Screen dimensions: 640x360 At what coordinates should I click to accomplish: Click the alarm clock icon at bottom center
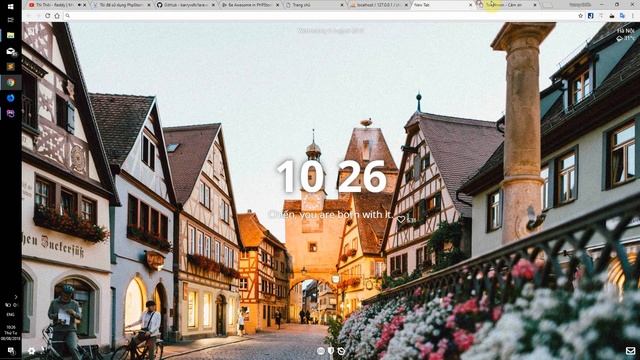coord(341,351)
